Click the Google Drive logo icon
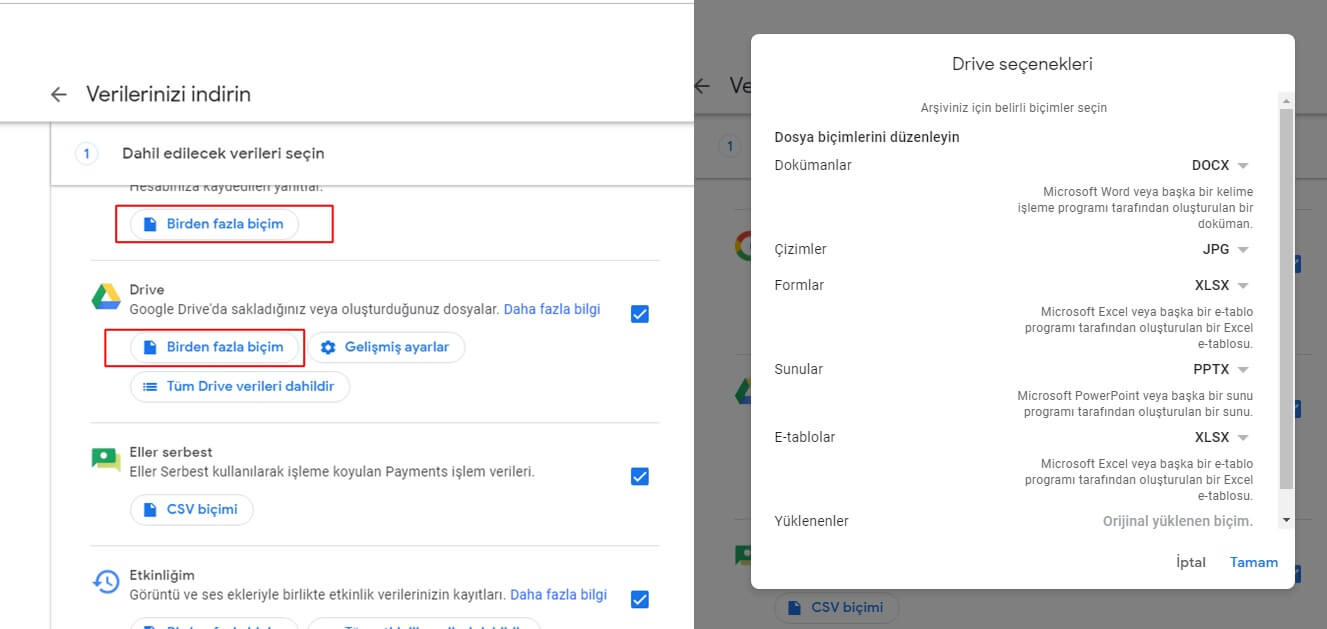1327x629 pixels. 106,298
